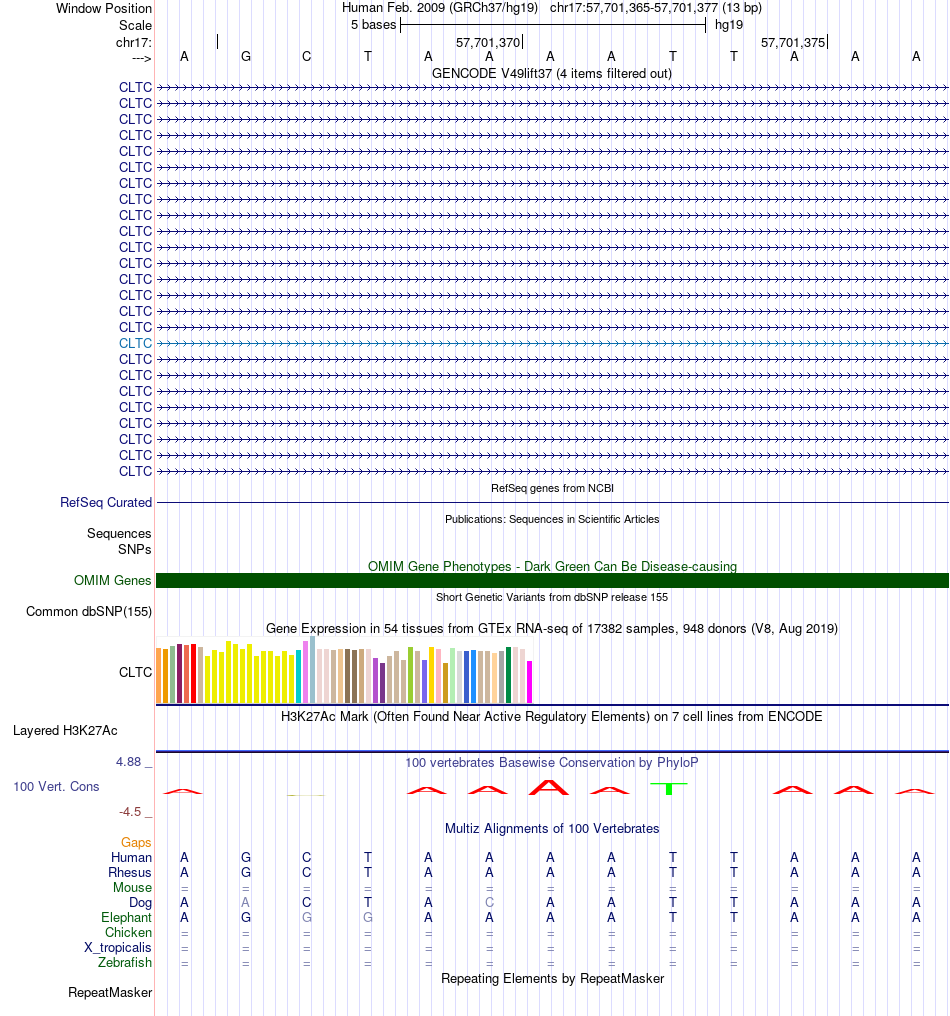Click the CLTC label beside GTEx bar chart
This screenshot has width=950, height=1016.
tap(135, 673)
